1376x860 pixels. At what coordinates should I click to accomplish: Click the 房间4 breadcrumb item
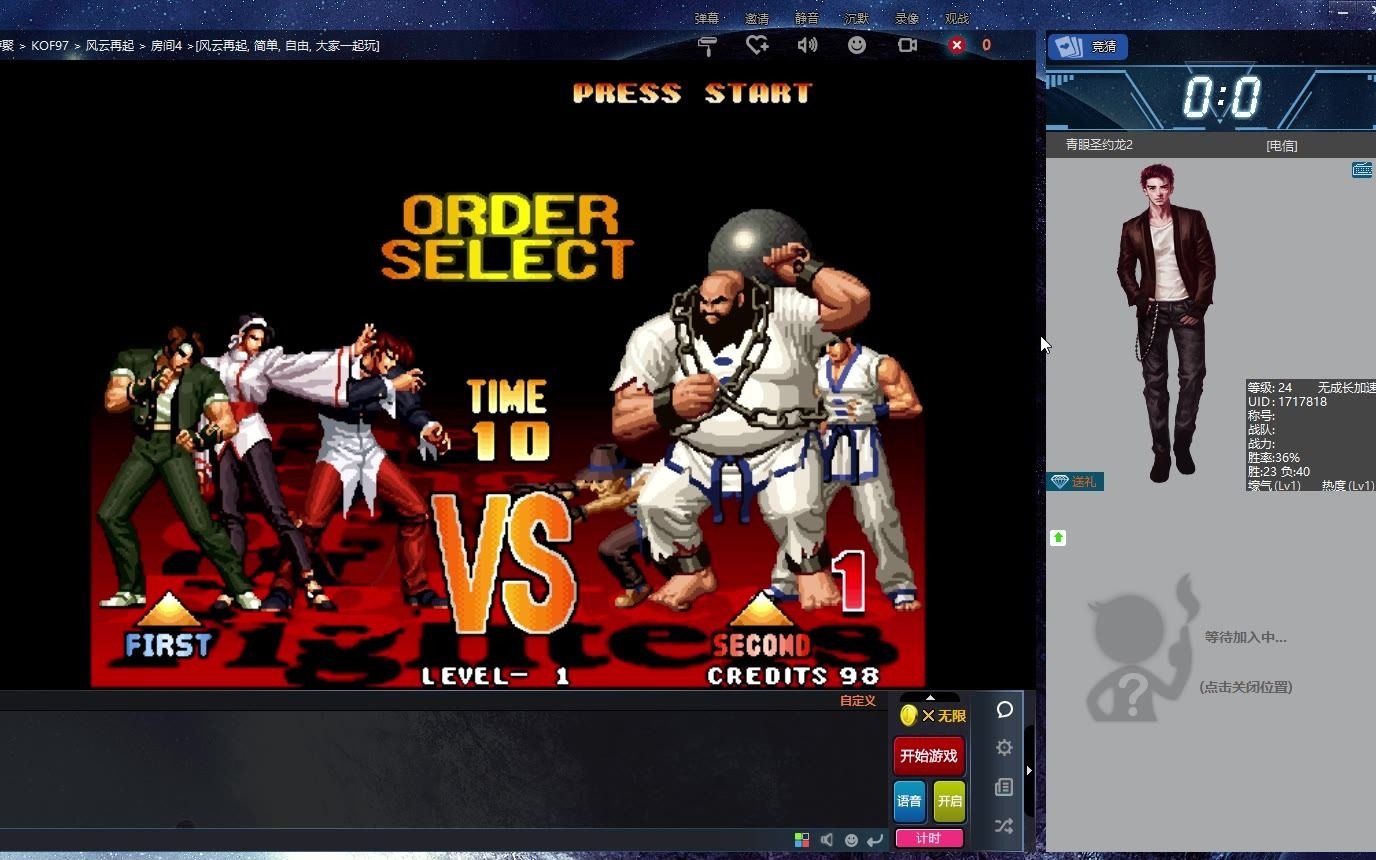166,46
